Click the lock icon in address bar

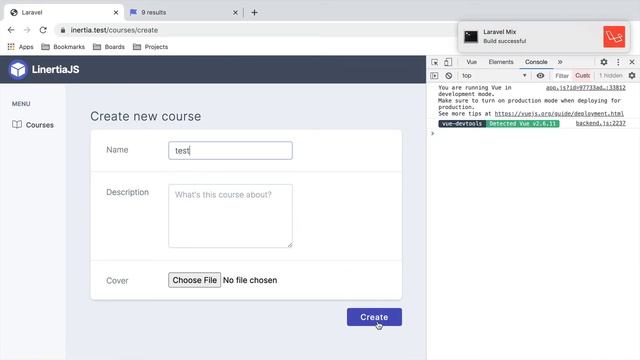click(63, 30)
